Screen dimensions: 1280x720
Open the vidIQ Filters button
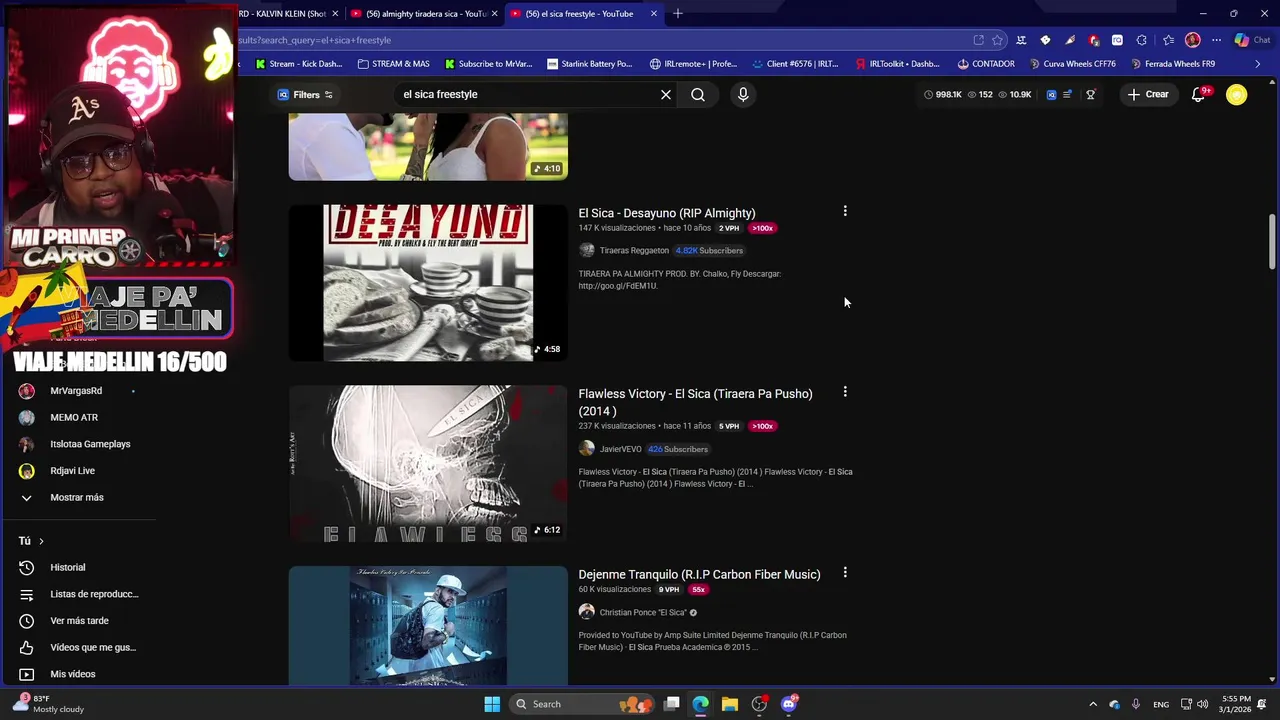(305, 94)
